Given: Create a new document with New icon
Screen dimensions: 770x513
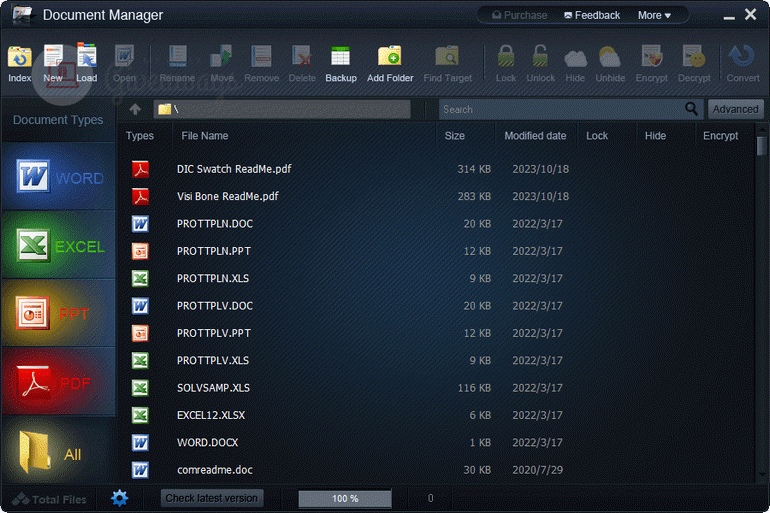Looking at the screenshot, I should click(53, 62).
